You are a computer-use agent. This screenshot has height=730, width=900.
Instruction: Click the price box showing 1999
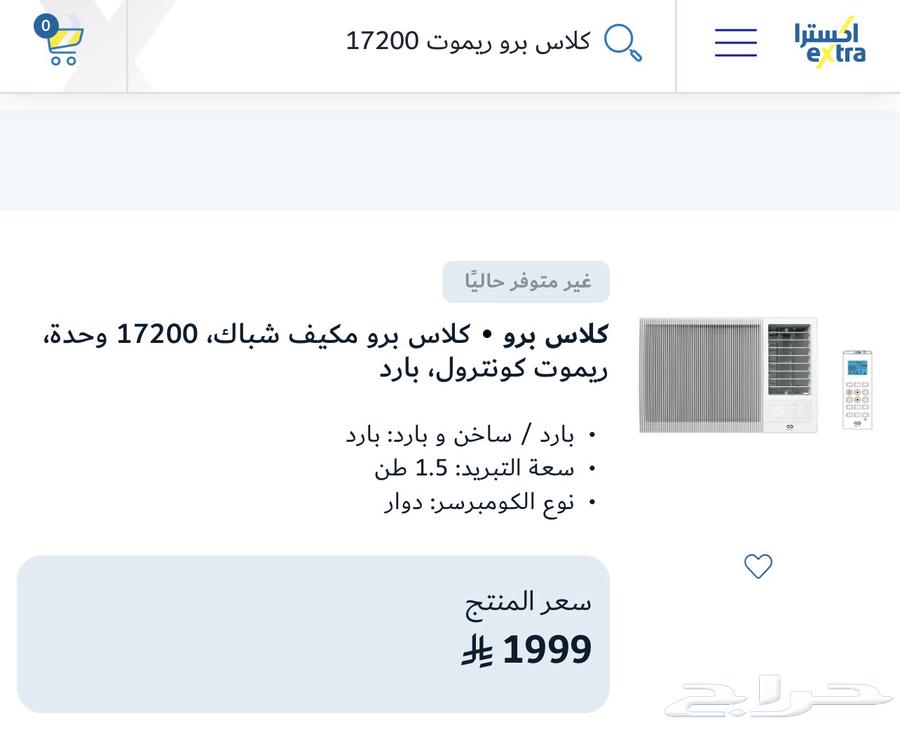pyautogui.click(x=312, y=632)
